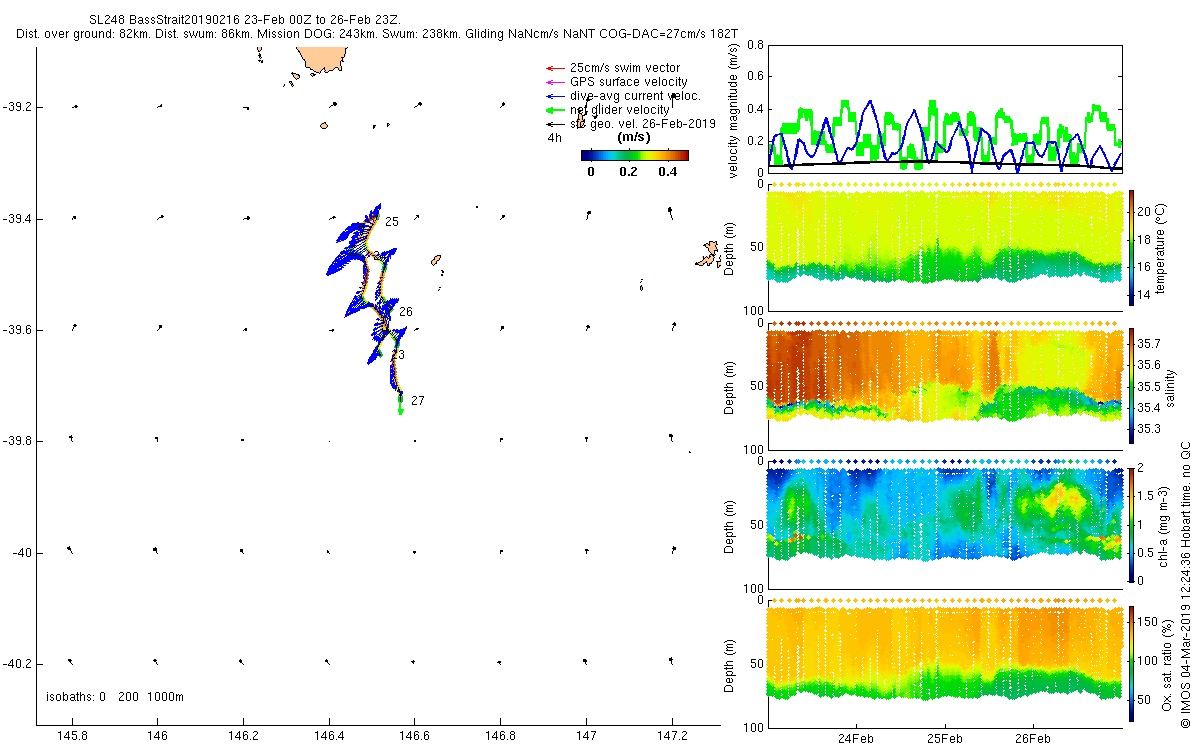Click the '25Feb' time axis tick
The width and height of the screenshot is (1200, 750).
point(945,739)
